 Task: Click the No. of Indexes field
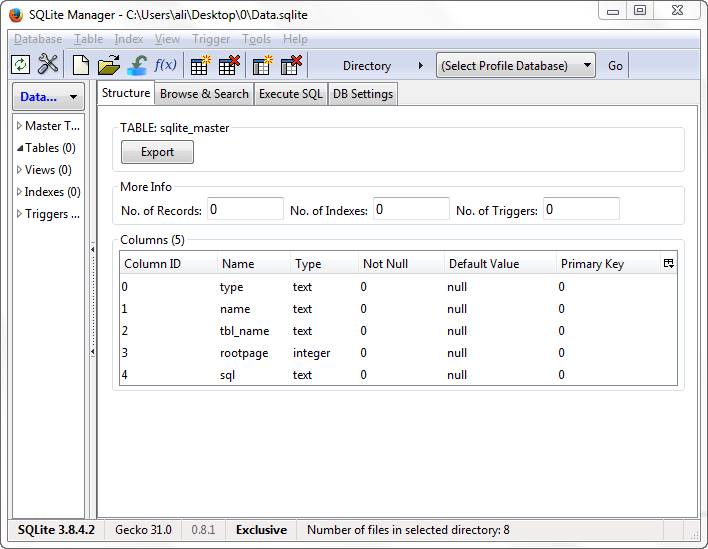(x=411, y=209)
